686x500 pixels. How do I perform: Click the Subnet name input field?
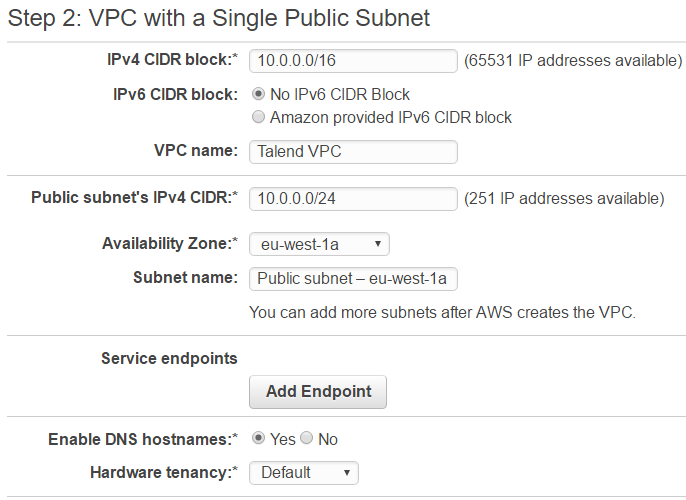point(353,278)
